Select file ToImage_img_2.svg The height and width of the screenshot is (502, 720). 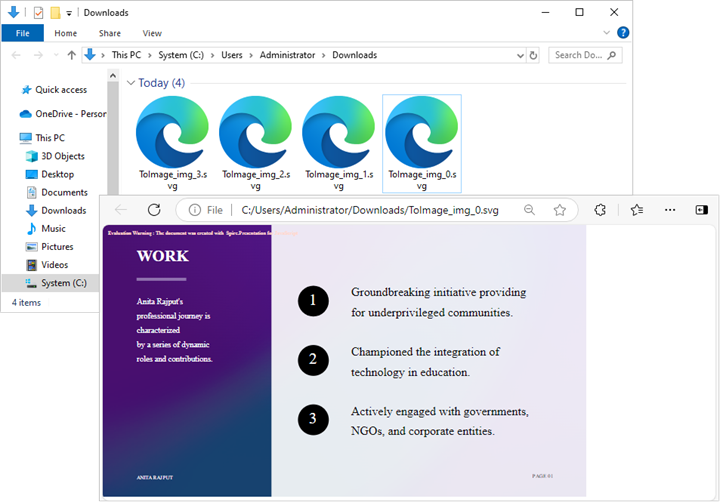(256, 143)
